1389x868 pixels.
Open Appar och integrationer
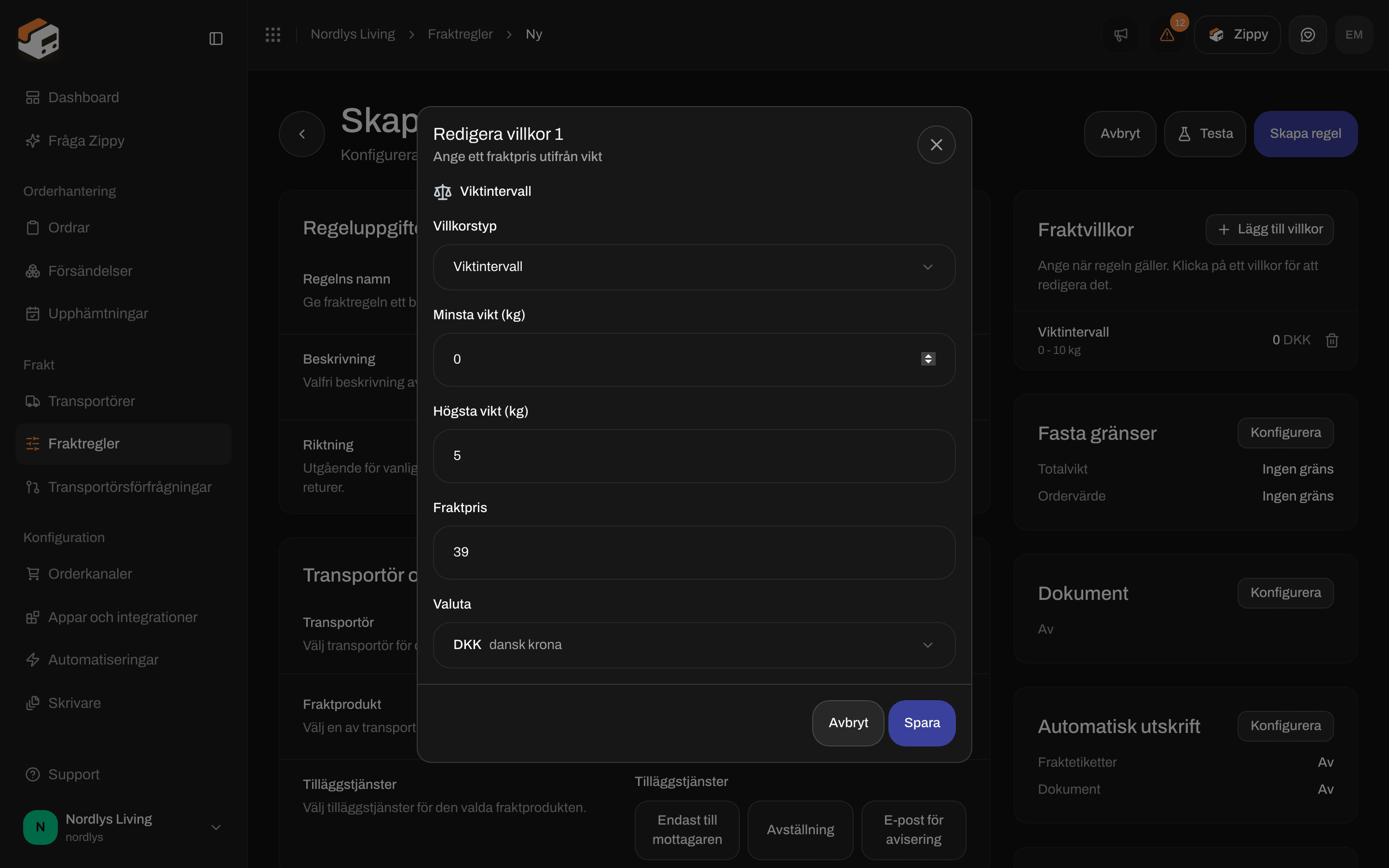click(x=123, y=617)
